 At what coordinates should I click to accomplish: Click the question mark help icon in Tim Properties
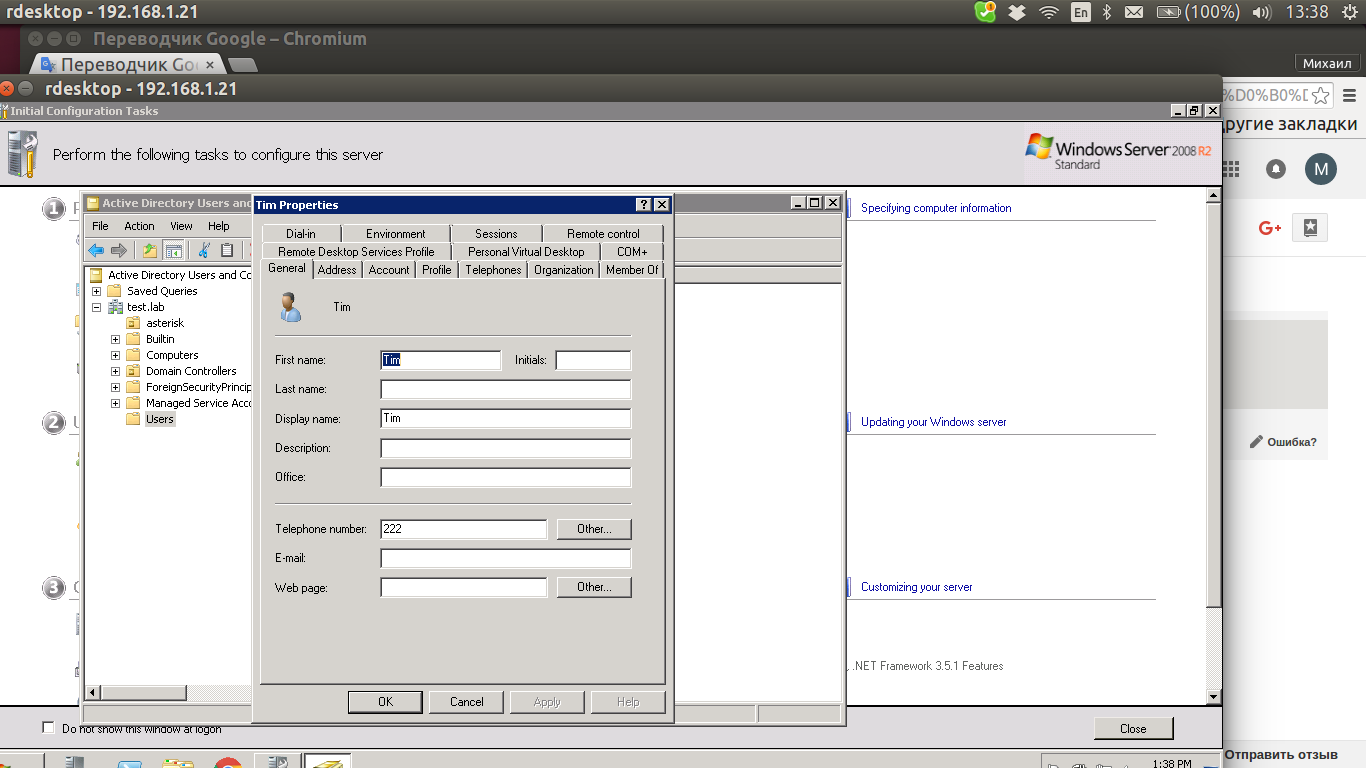643,205
